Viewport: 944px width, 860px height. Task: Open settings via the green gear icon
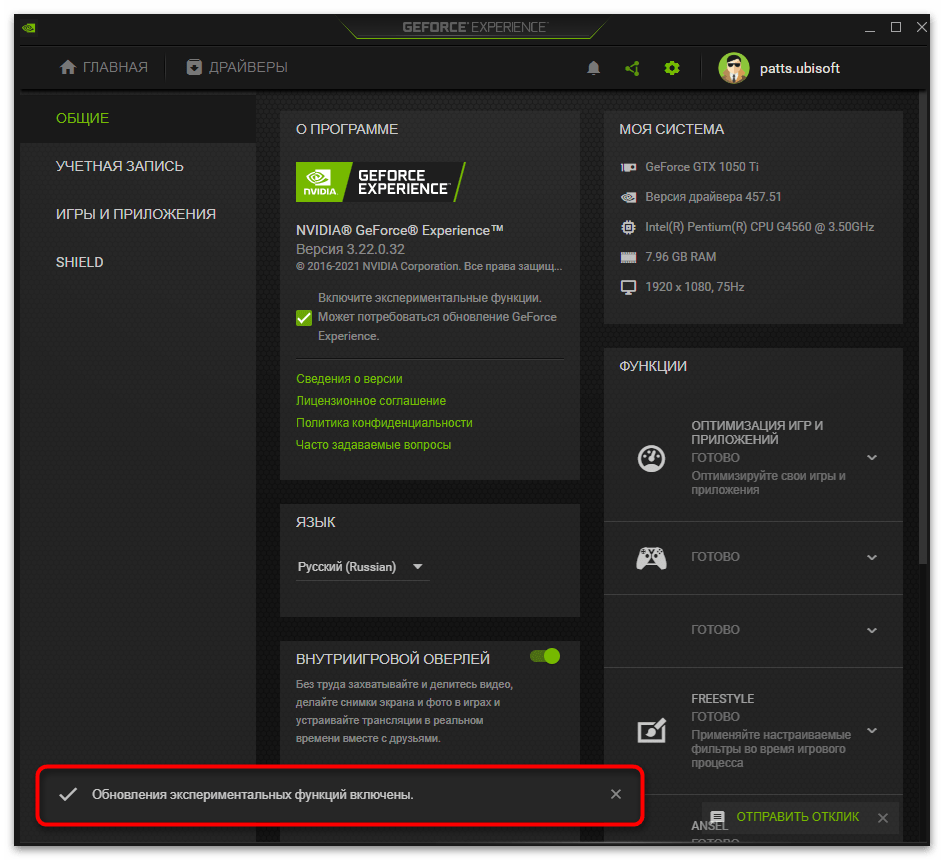672,68
